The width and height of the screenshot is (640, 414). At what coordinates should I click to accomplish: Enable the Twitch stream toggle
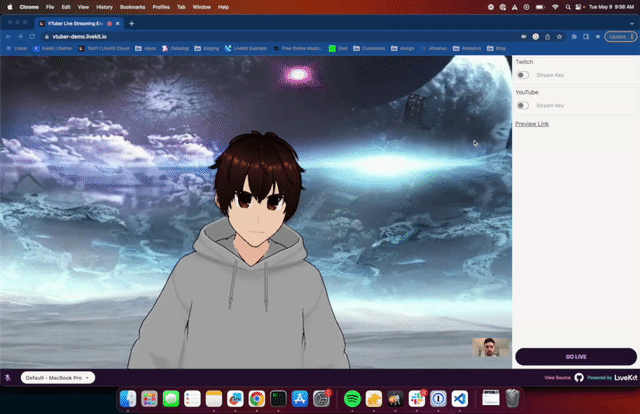[x=523, y=75]
